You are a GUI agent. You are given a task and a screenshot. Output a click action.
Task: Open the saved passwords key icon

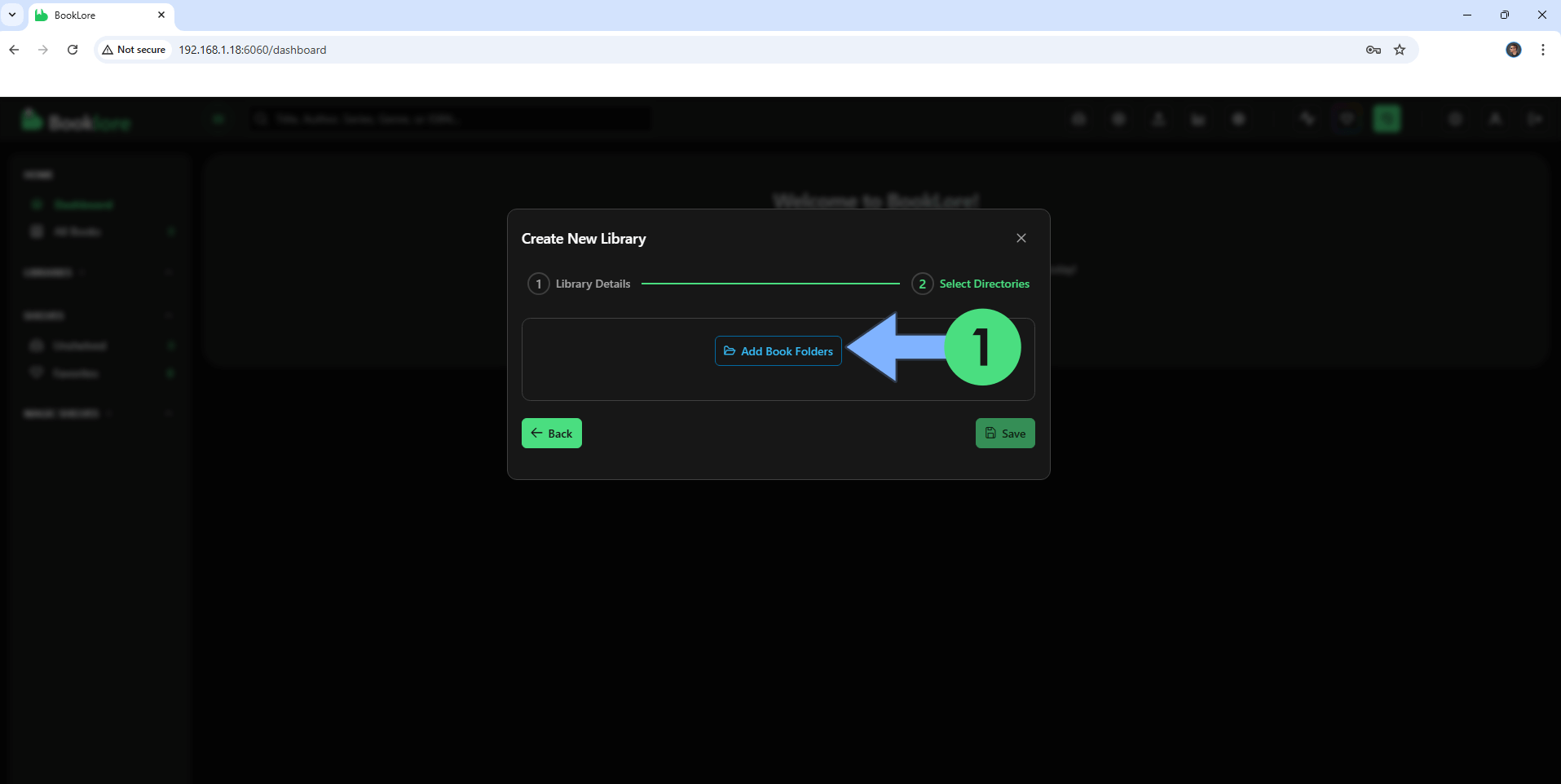tap(1373, 50)
